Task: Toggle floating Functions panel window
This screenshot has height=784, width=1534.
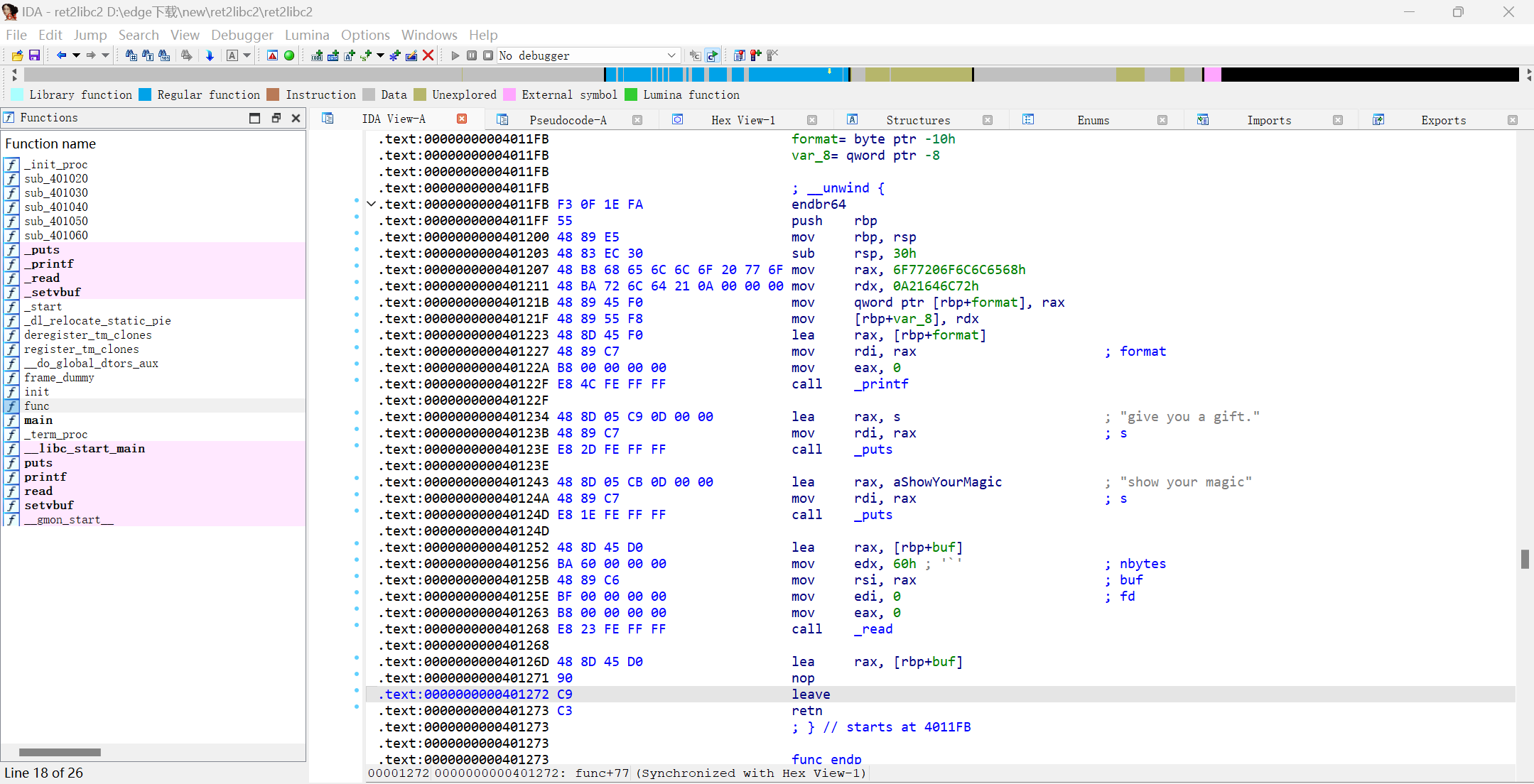Action: pos(276,118)
